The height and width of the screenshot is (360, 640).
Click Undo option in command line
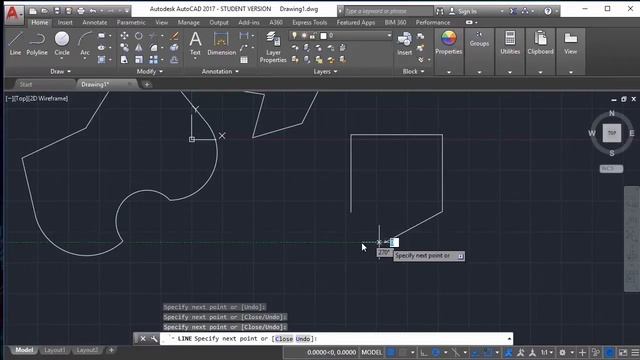click(x=303, y=339)
